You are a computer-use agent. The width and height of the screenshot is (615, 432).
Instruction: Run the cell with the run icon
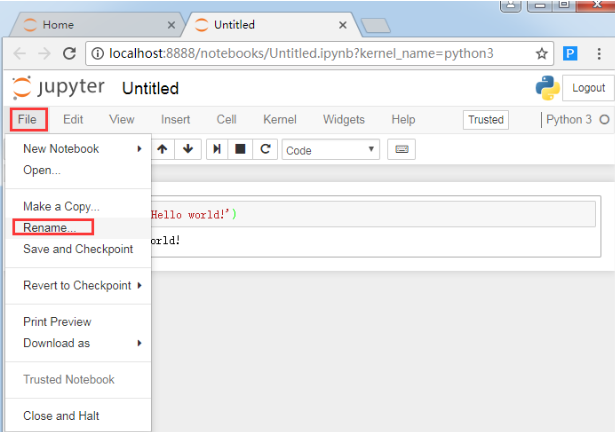coord(217,149)
